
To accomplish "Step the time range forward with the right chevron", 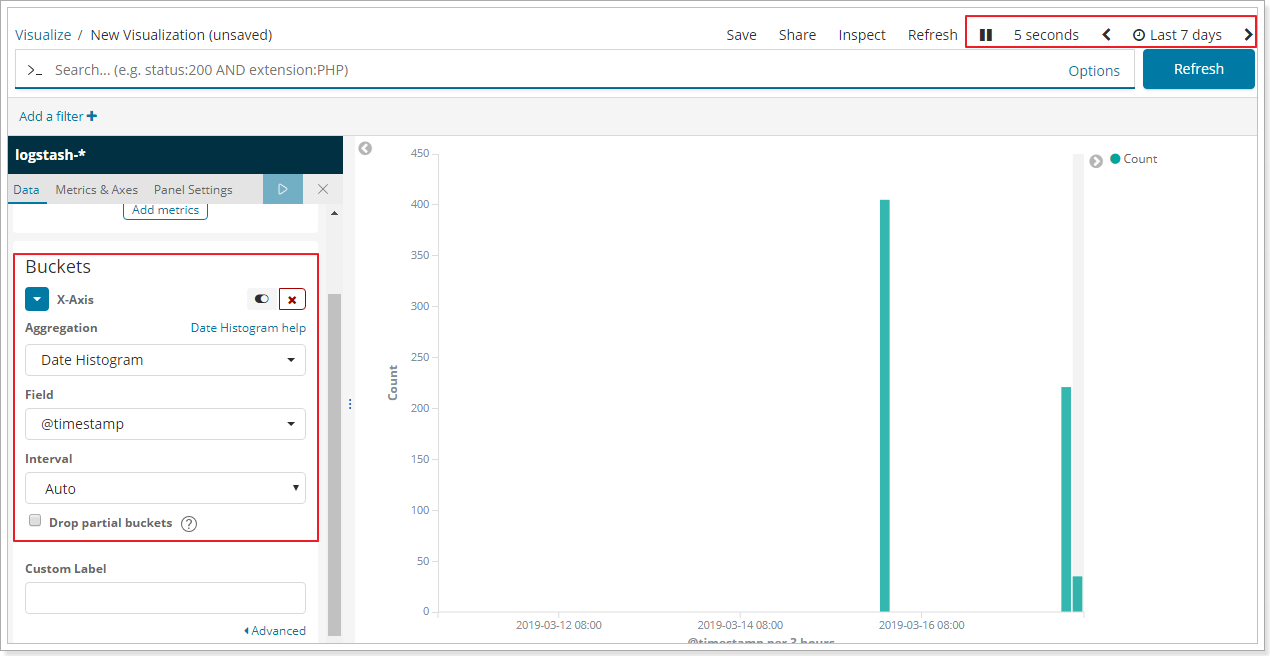I will pyautogui.click(x=1248, y=35).
